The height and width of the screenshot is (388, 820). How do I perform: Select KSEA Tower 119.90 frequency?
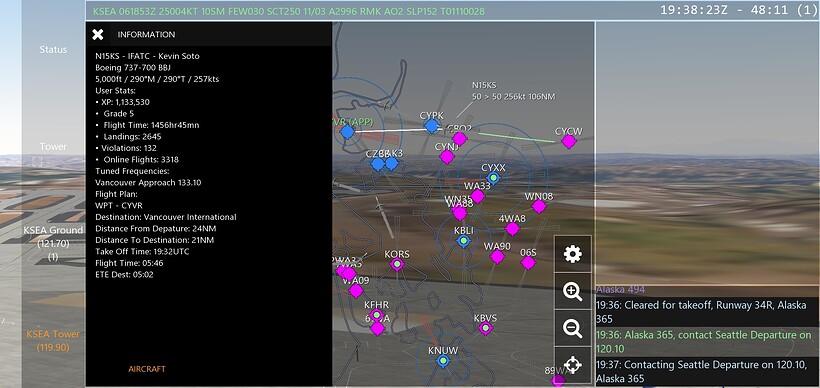coord(53,340)
